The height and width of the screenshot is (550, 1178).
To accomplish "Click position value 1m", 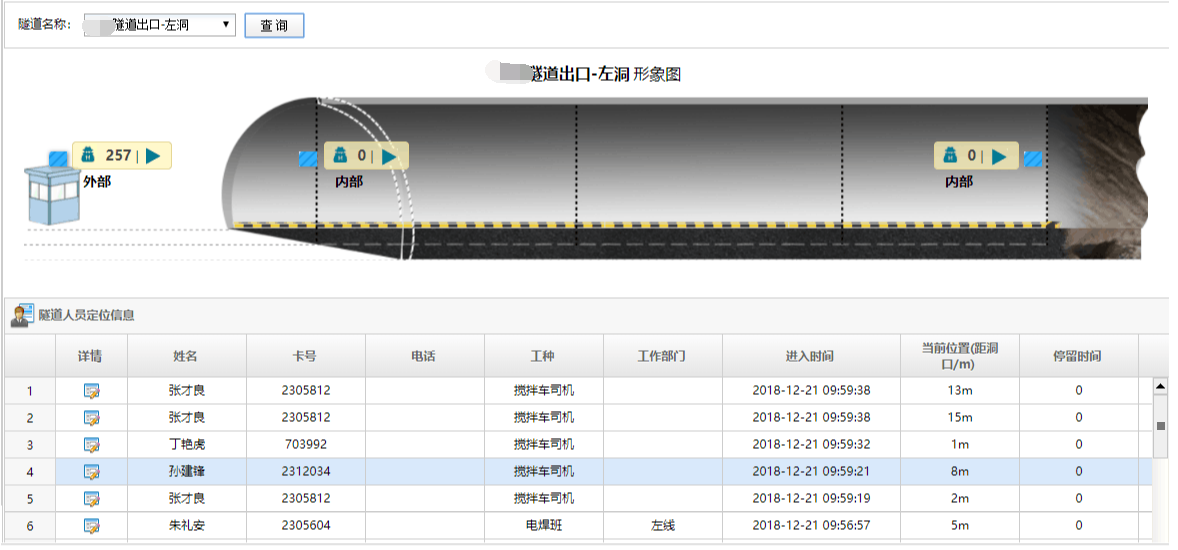I will click(960, 445).
